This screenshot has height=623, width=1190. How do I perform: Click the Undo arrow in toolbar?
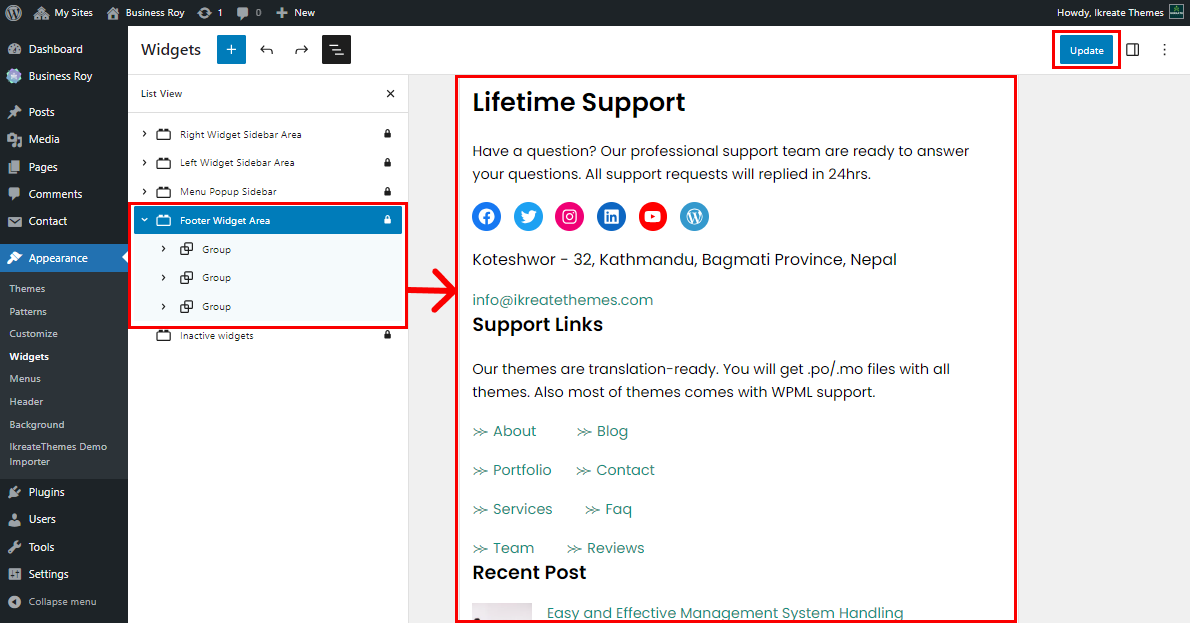point(266,50)
